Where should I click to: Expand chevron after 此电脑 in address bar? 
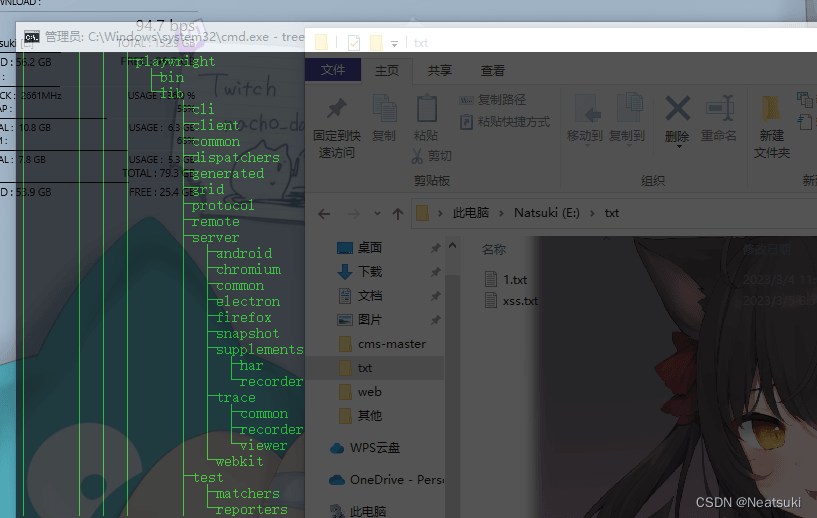tap(501, 213)
